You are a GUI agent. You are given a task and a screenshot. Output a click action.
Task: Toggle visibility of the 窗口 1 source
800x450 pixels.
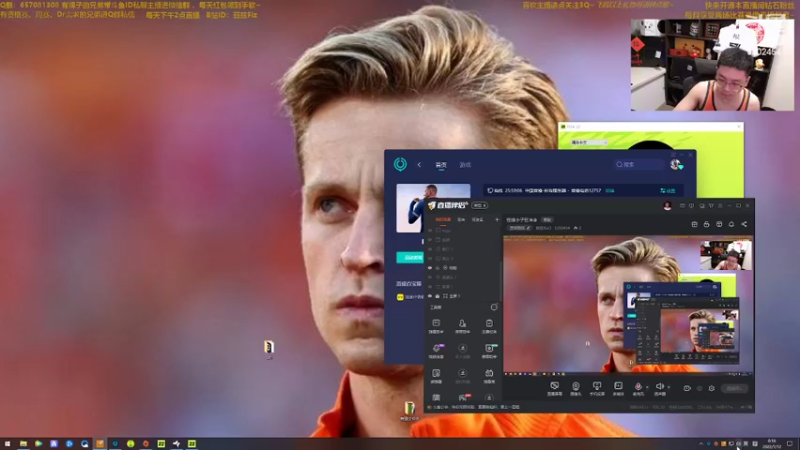click(430, 249)
